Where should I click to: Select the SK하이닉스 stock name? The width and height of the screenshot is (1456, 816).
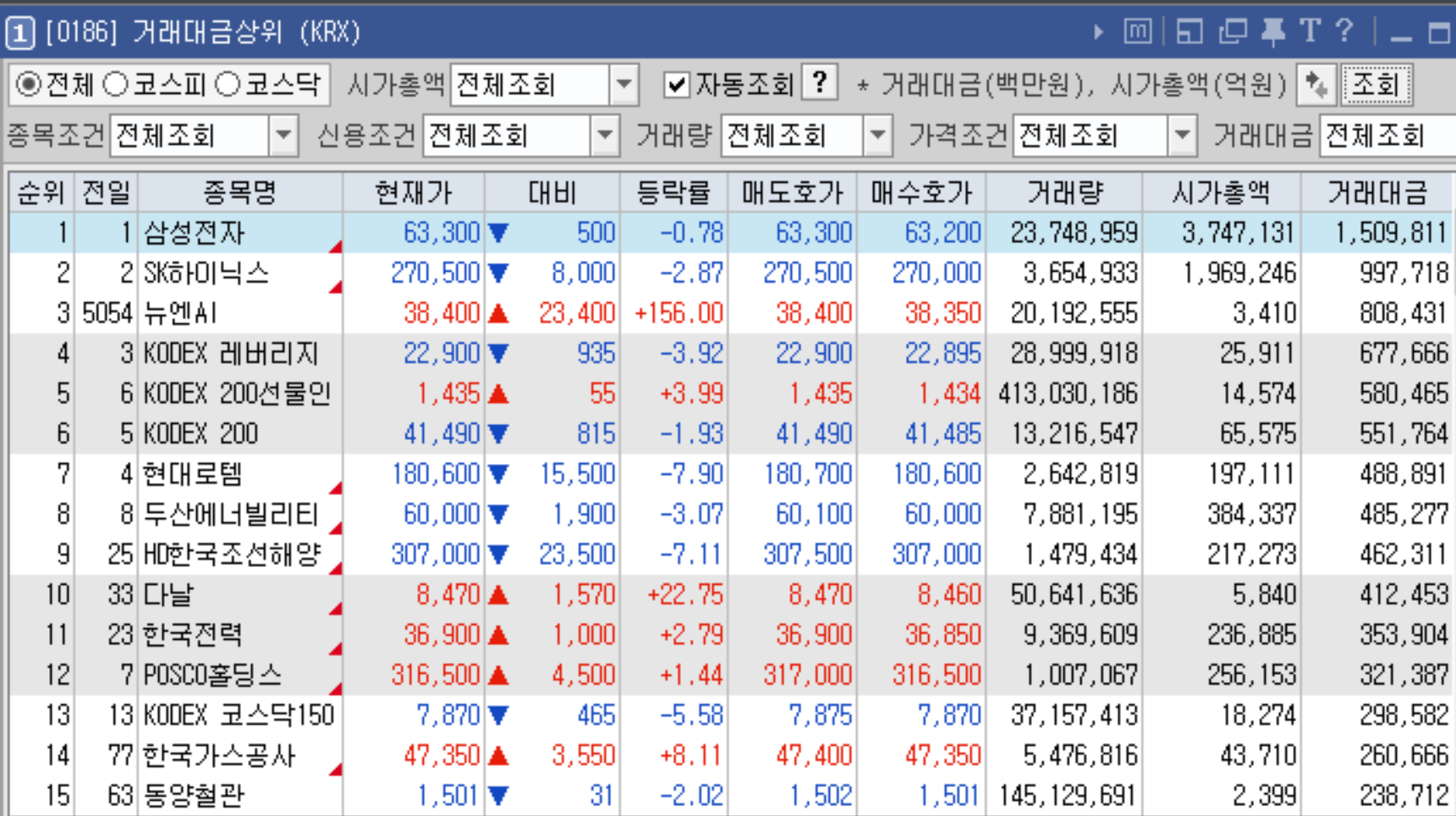pyautogui.click(x=206, y=273)
